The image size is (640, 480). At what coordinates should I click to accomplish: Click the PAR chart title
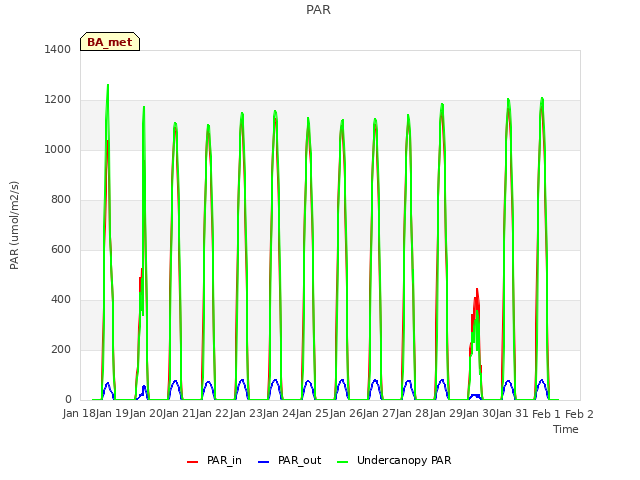[318, 10]
